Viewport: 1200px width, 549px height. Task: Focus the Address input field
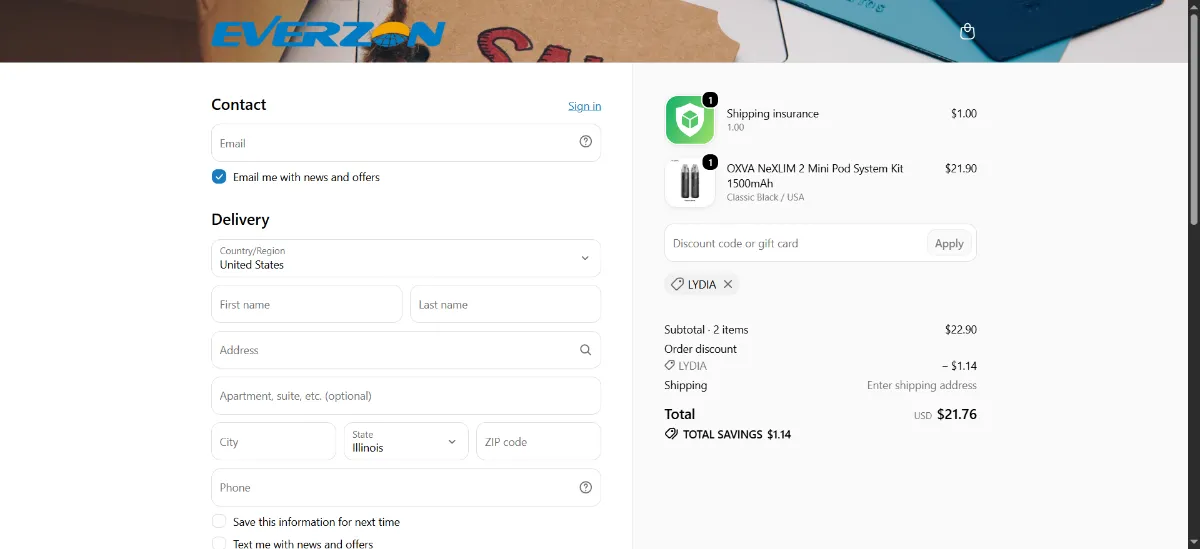tap(406, 350)
